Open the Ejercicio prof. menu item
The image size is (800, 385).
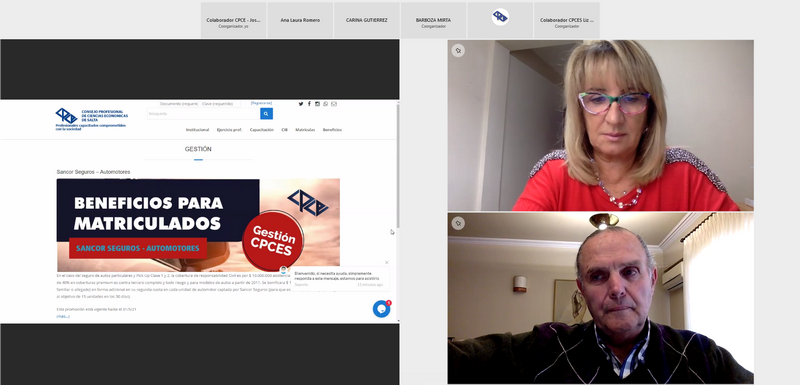click(230, 130)
